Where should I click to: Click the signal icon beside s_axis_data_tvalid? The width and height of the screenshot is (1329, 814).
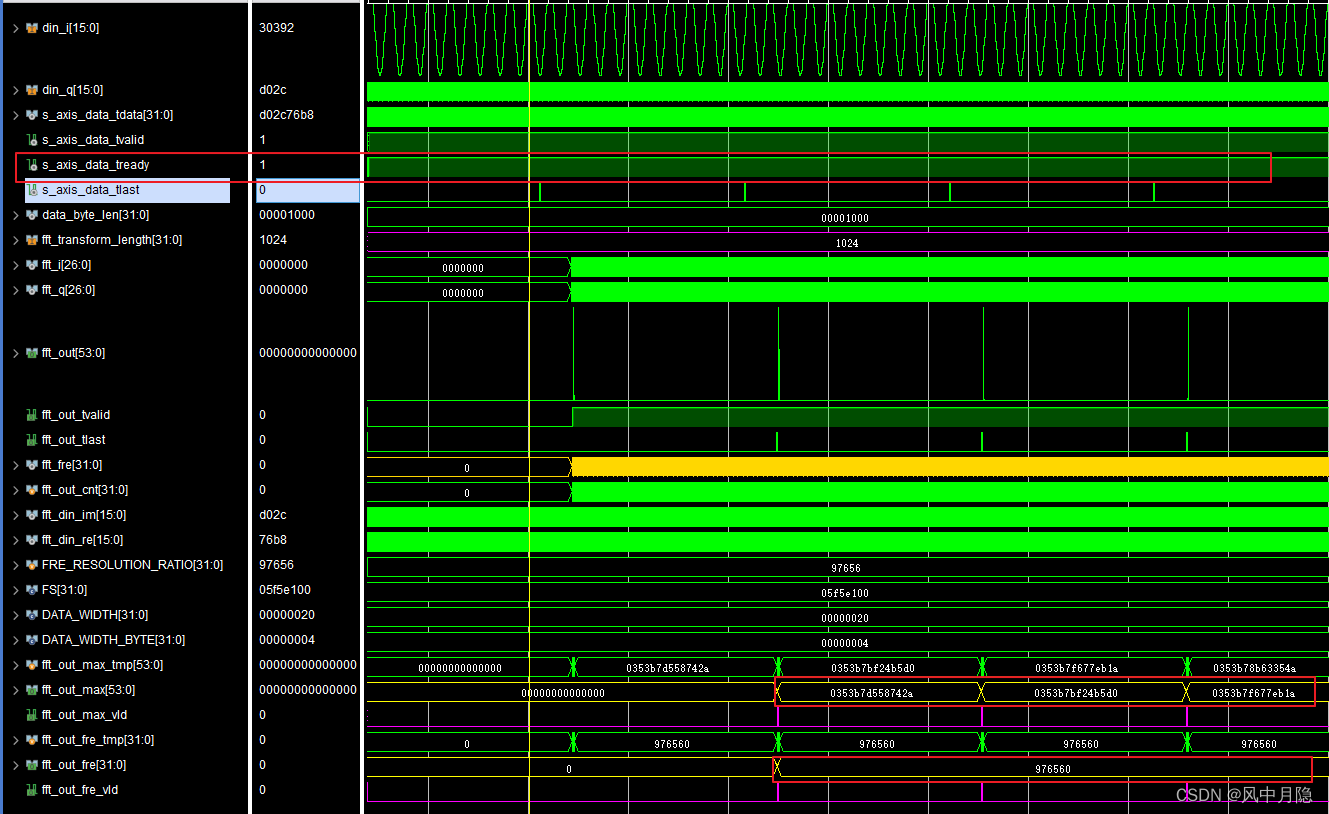tap(32, 140)
